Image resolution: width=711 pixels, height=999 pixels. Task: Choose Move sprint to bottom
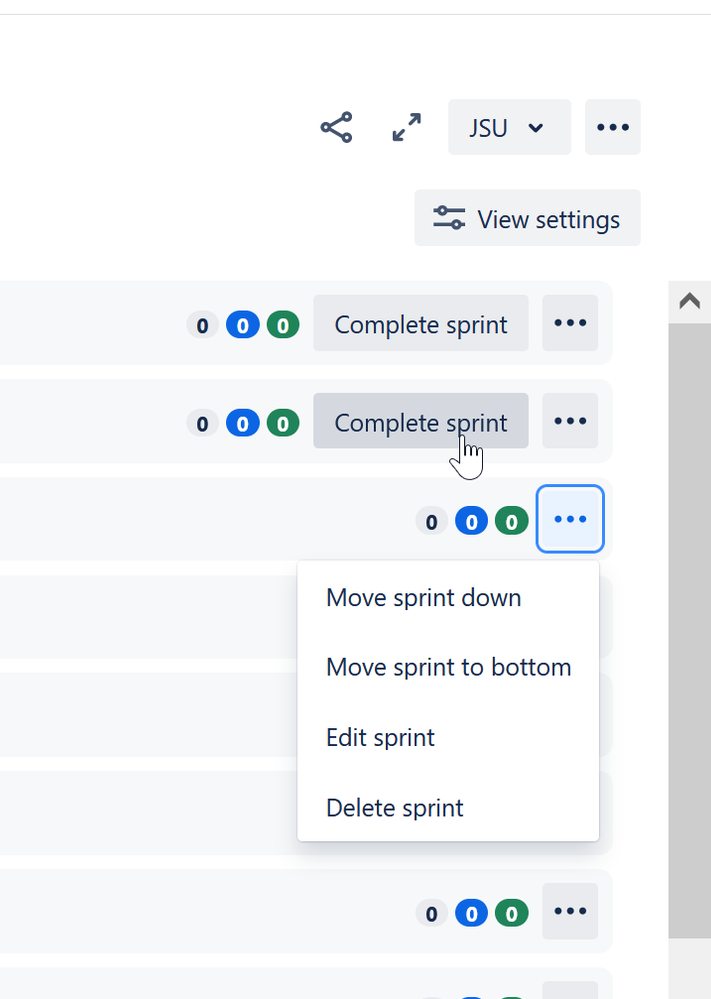[448, 668]
